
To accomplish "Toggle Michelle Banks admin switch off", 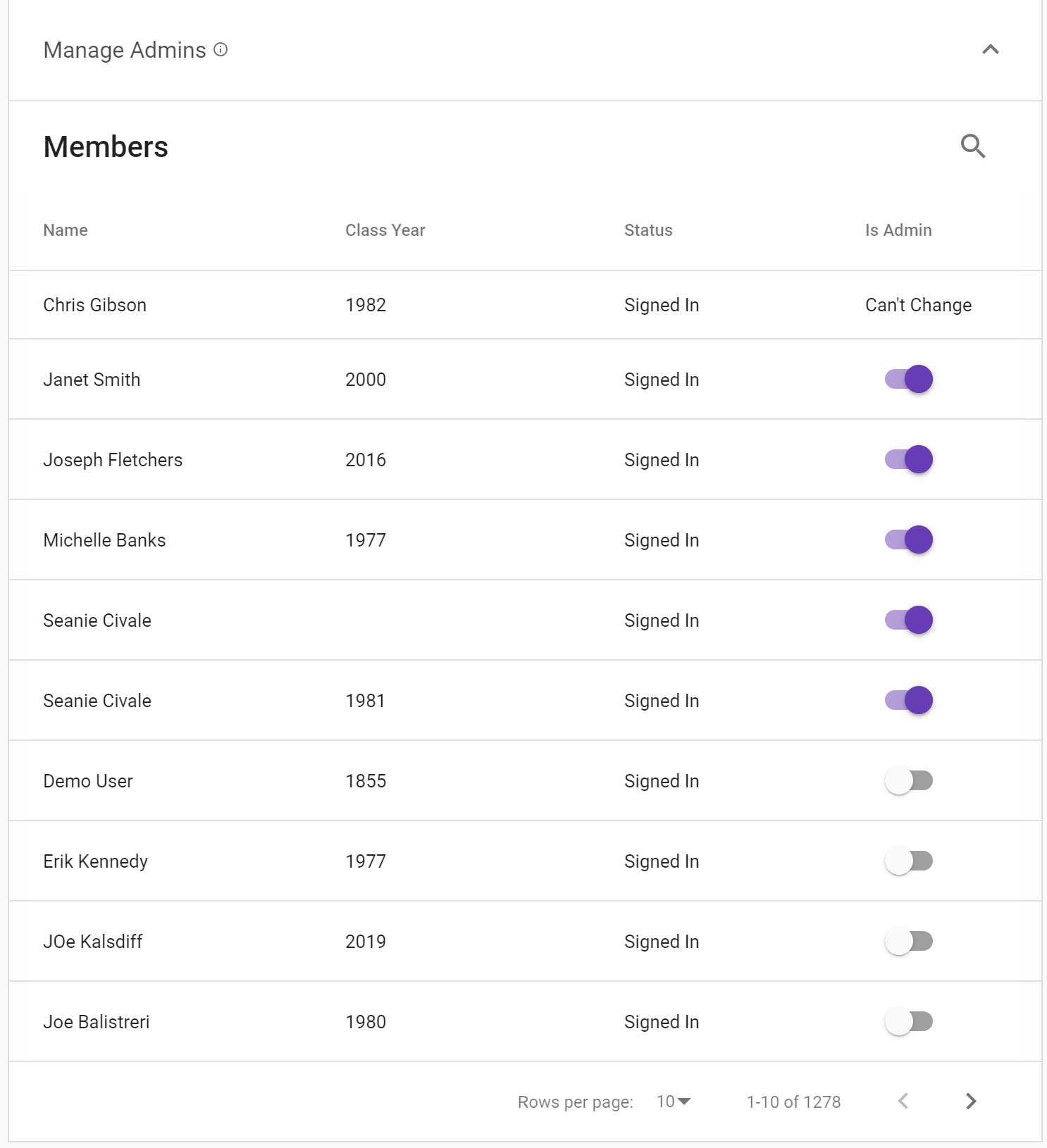I will point(909,539).
